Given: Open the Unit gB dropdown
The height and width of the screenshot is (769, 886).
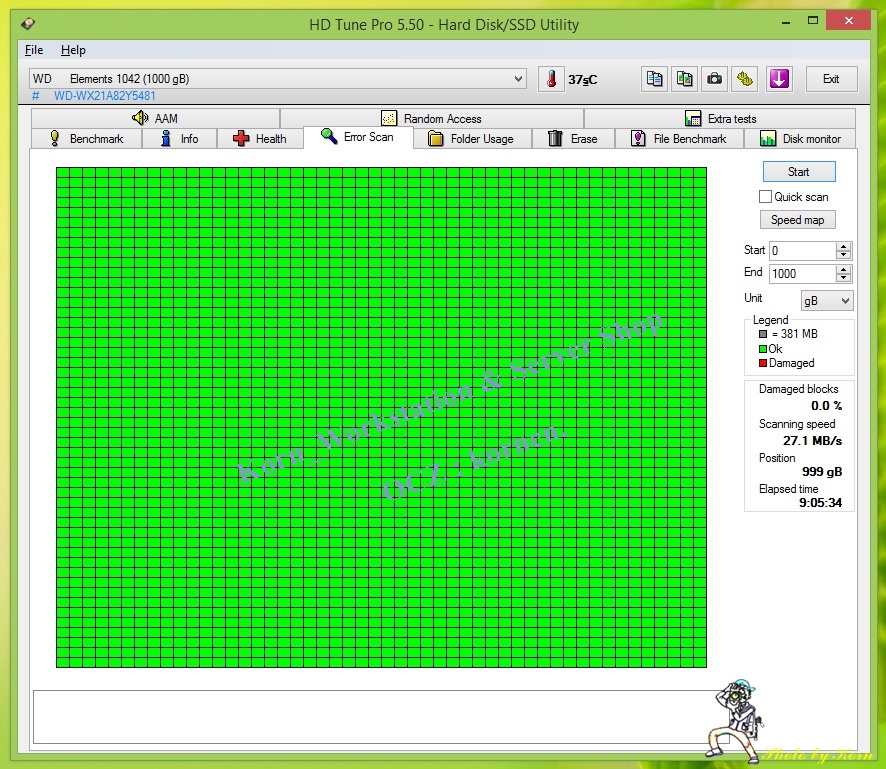Looking at the screenshot, I should (x=827, y=301).
